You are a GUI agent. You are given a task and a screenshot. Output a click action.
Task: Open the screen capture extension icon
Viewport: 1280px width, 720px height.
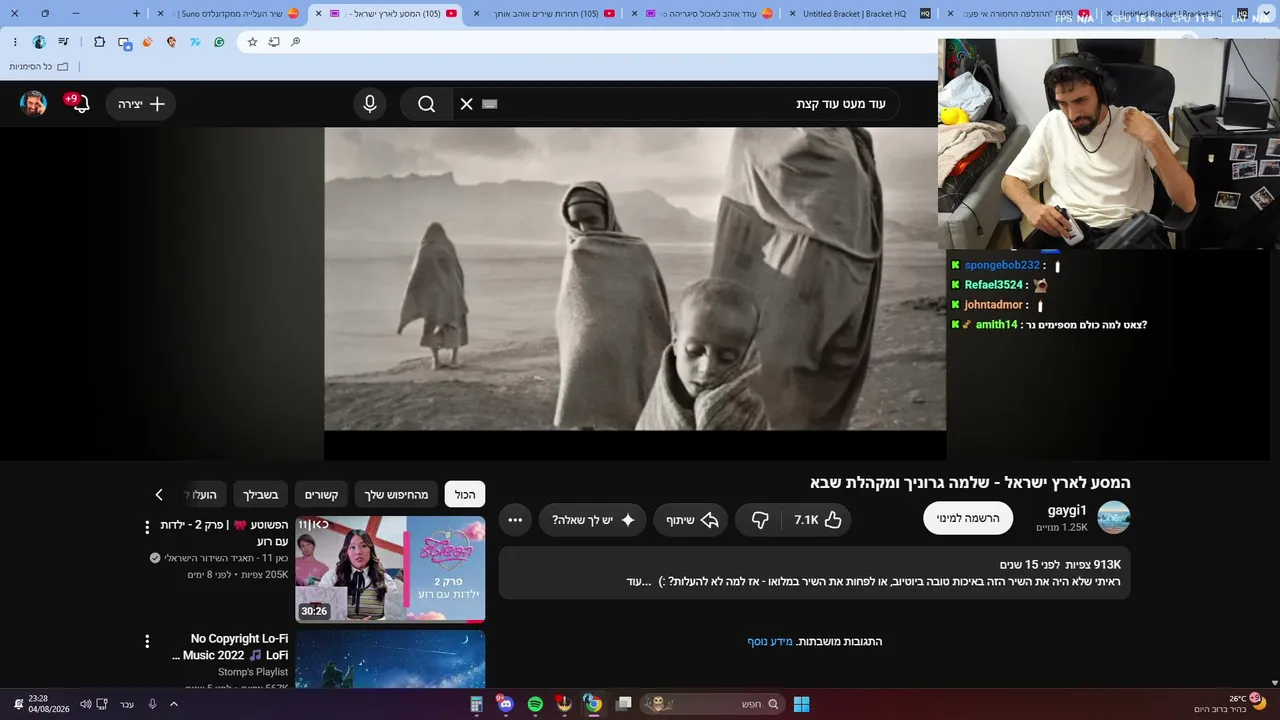(124, 43)
